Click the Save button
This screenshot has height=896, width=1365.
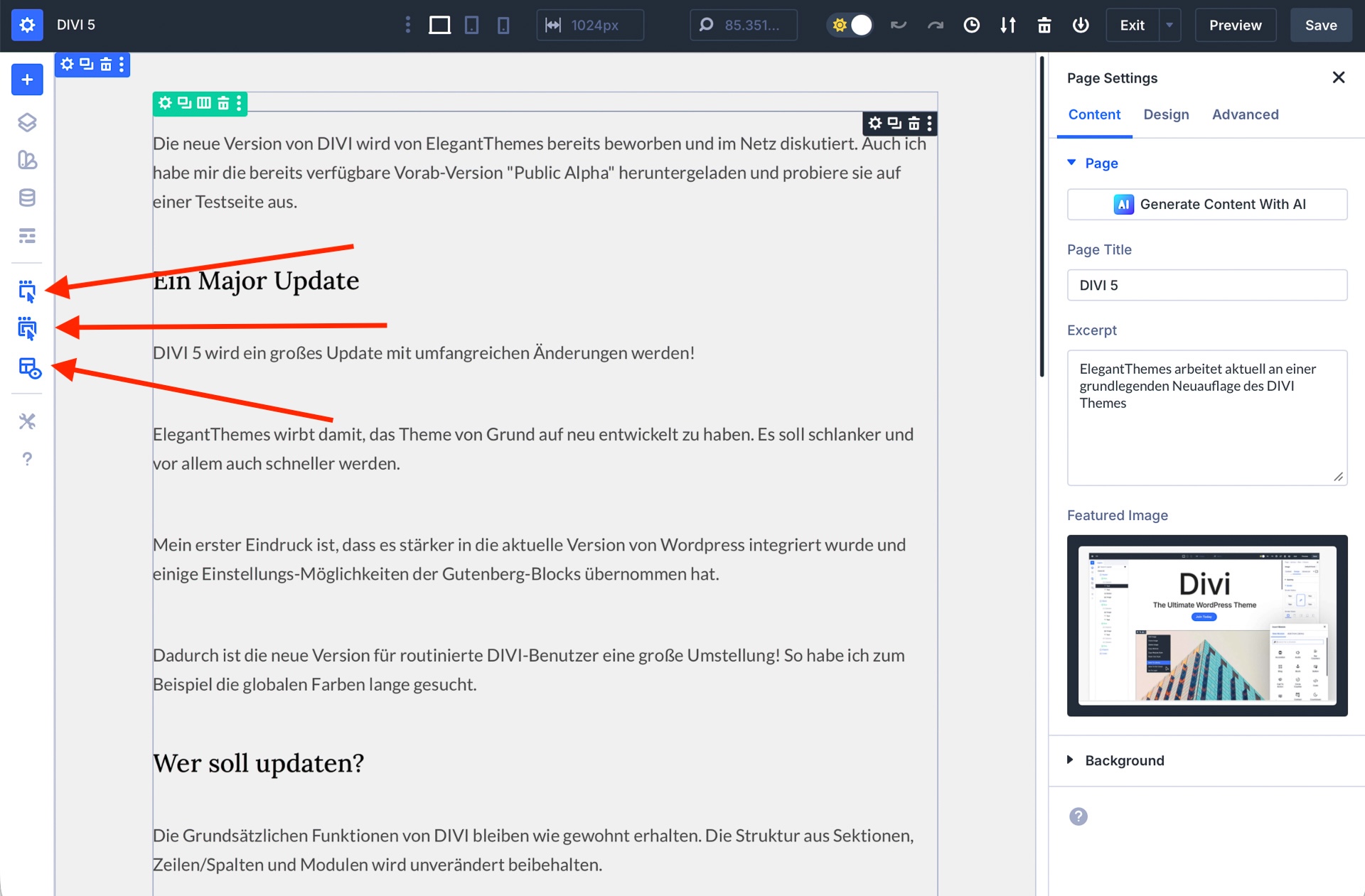1320,25
